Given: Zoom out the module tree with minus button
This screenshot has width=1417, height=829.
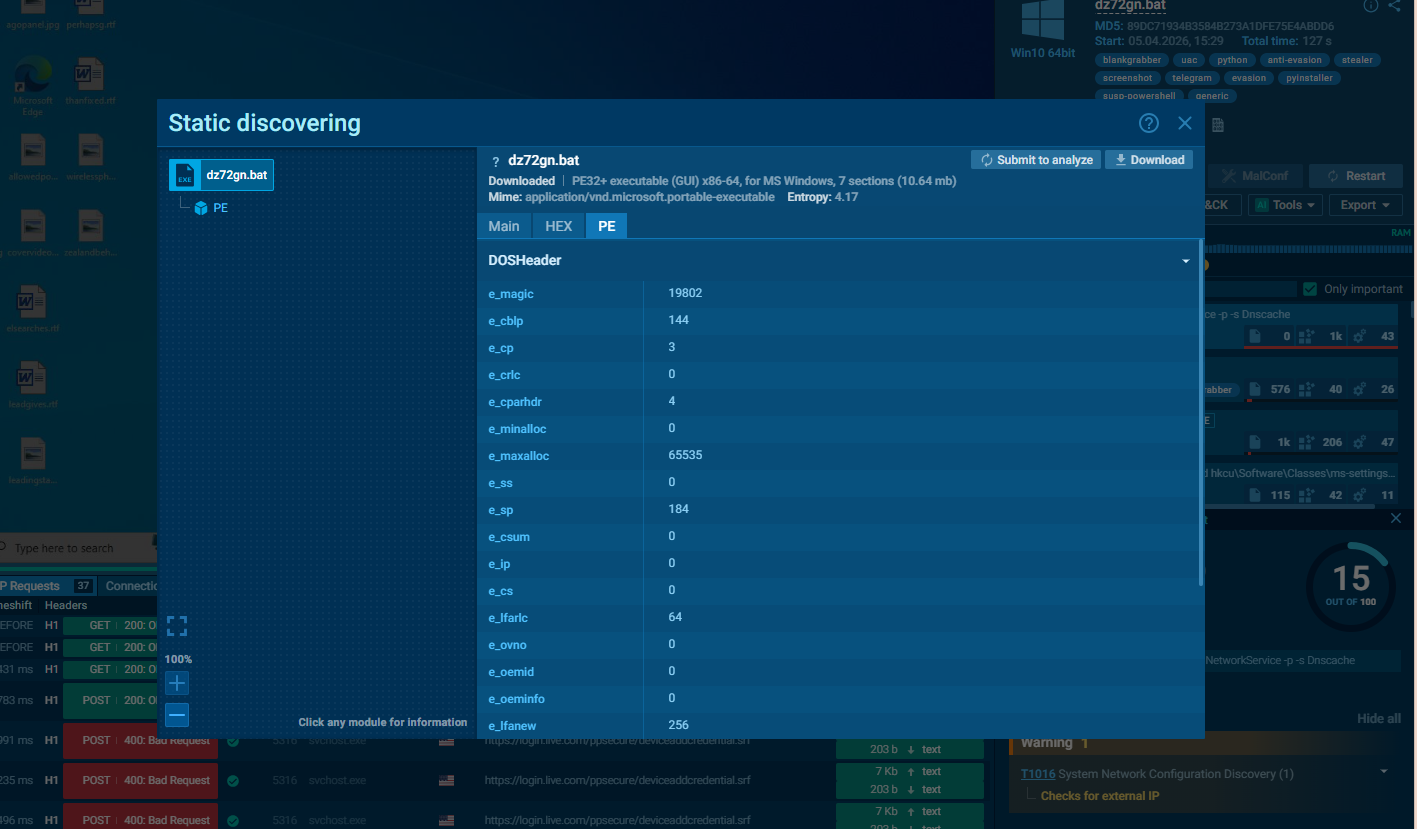Looking at the screenshot, I should 177,715.
